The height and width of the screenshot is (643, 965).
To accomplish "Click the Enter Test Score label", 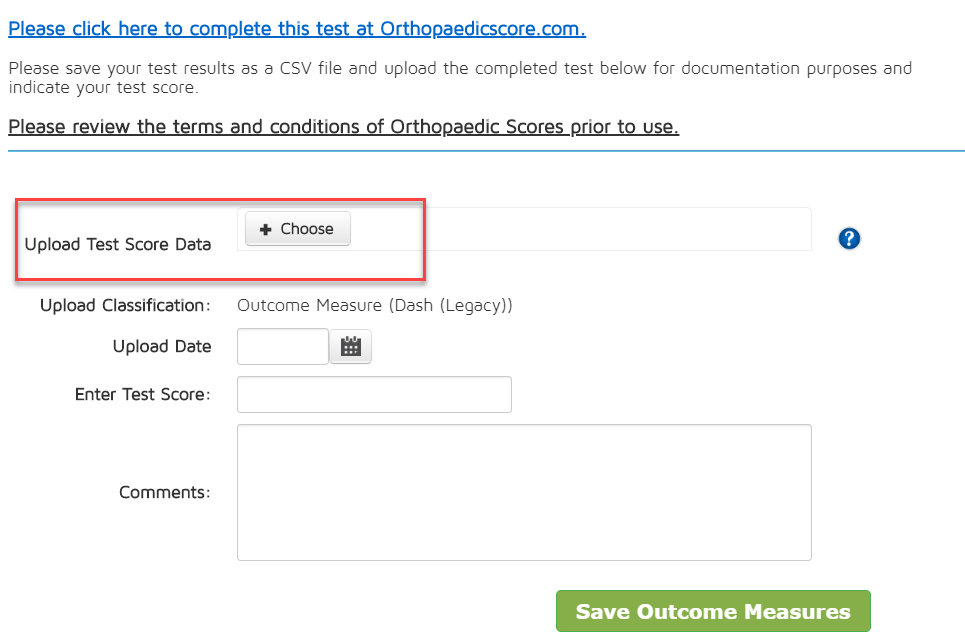I will pyautogui.click(x=143, y=395).
